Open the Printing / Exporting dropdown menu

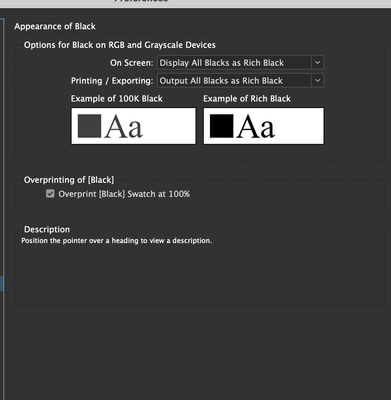[x=240, y=81]
